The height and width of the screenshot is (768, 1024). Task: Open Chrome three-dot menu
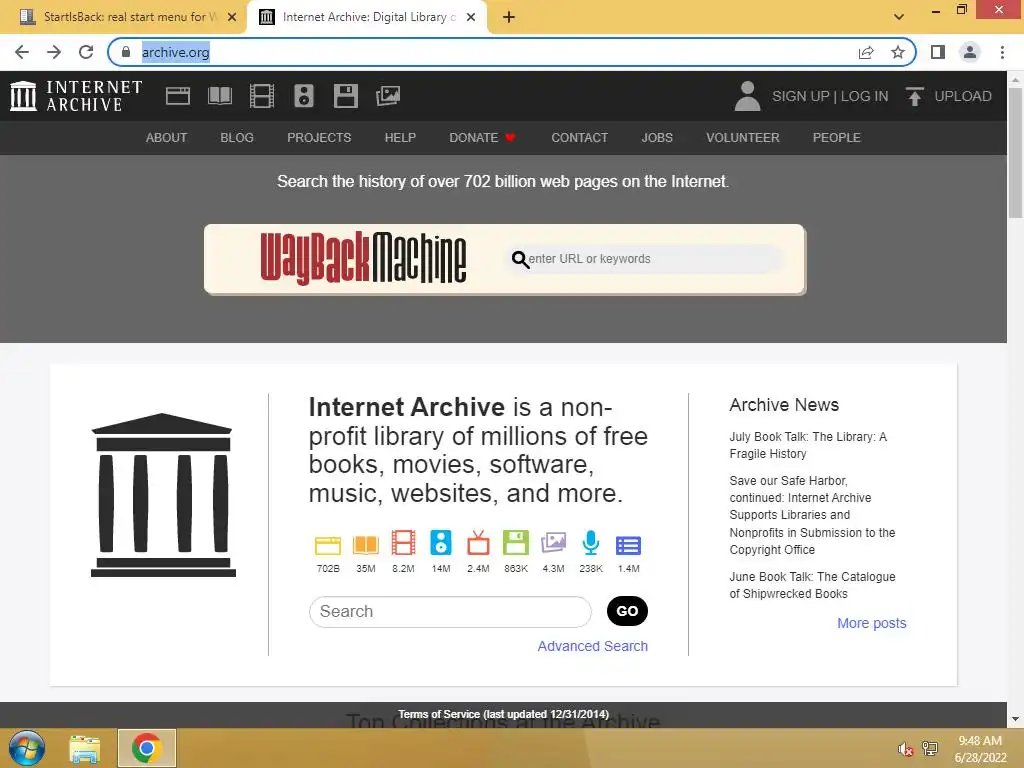tap(1002, 52)
